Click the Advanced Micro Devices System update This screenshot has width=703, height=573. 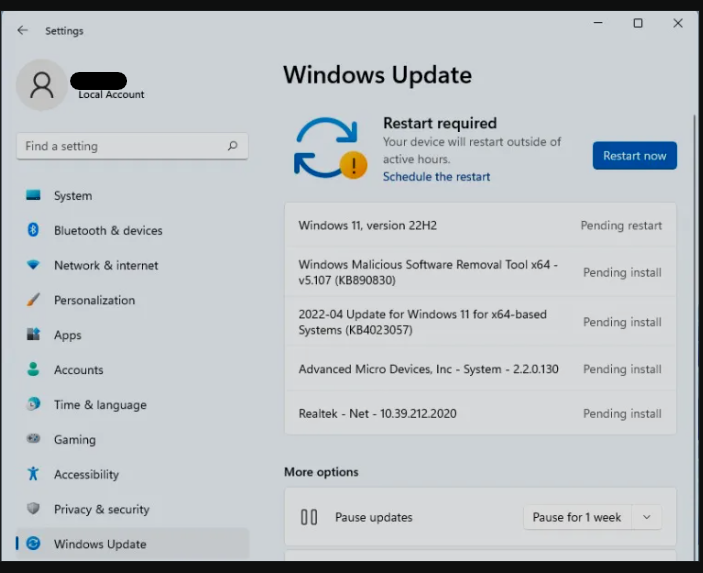coord(480,369)
